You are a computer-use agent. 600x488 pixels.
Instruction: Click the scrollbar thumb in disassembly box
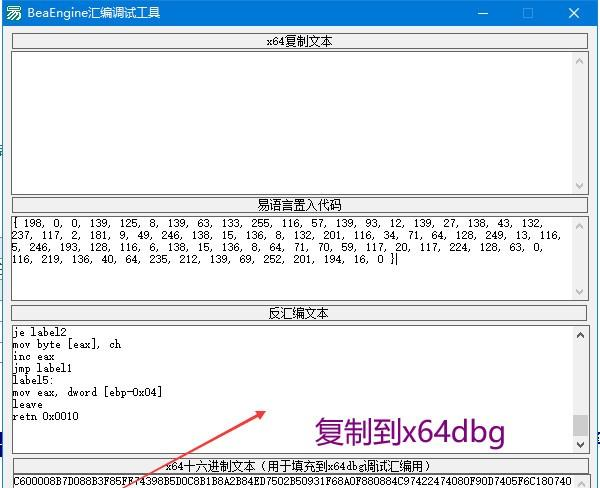point(580,425)
